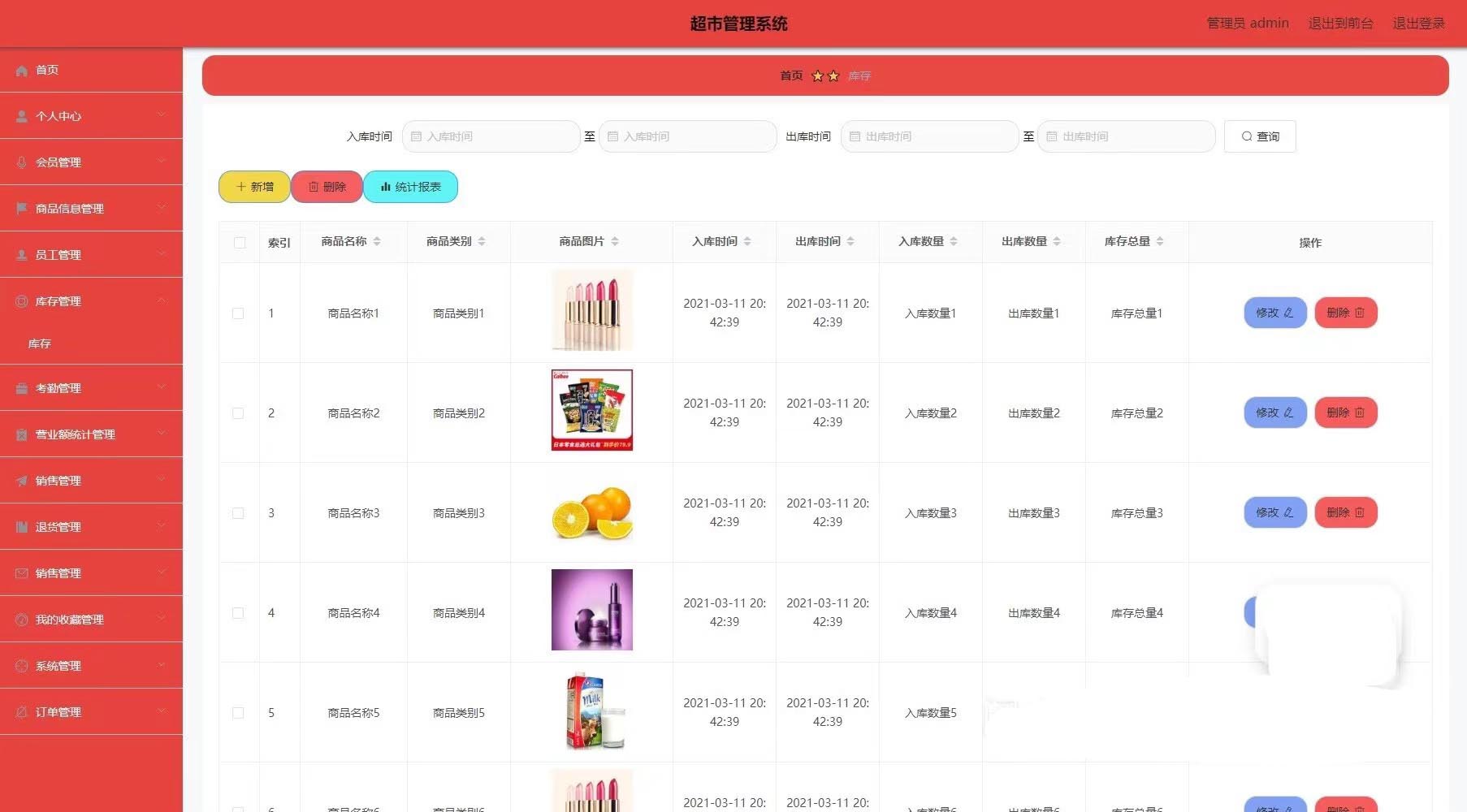The height and width of the screenshot is (812, 1467).
Task: Click 修改 button for 商品名称1
Action: 1275,313
